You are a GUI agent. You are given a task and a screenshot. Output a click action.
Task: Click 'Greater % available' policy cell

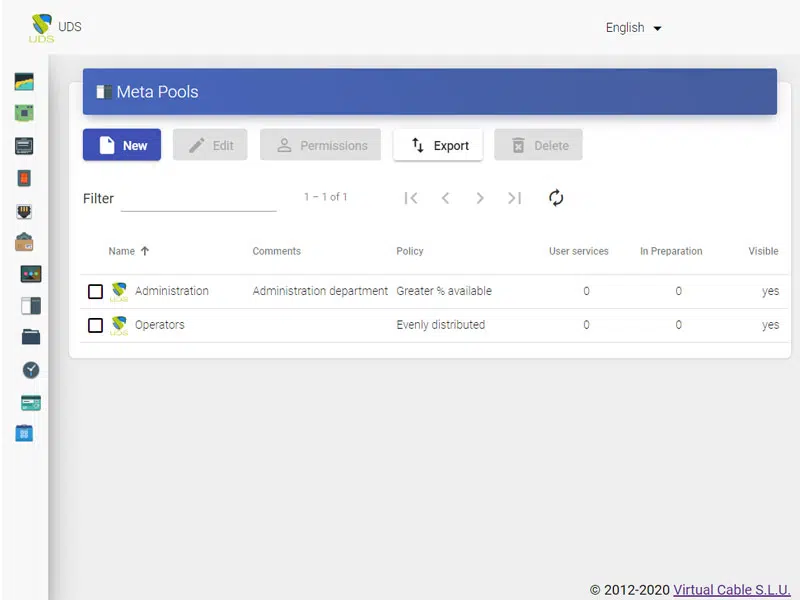[444, 291]
